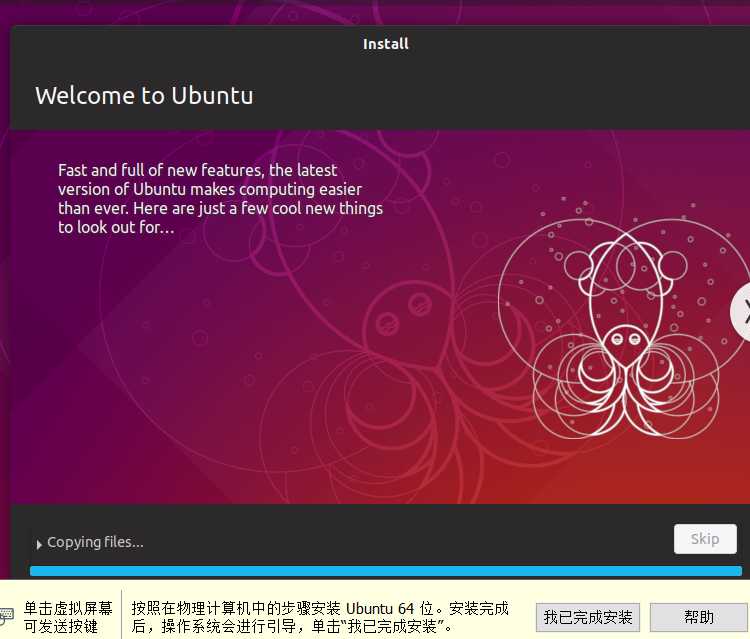Click the 'Fast and full of new features' paragraph

[x=221, y=198]
